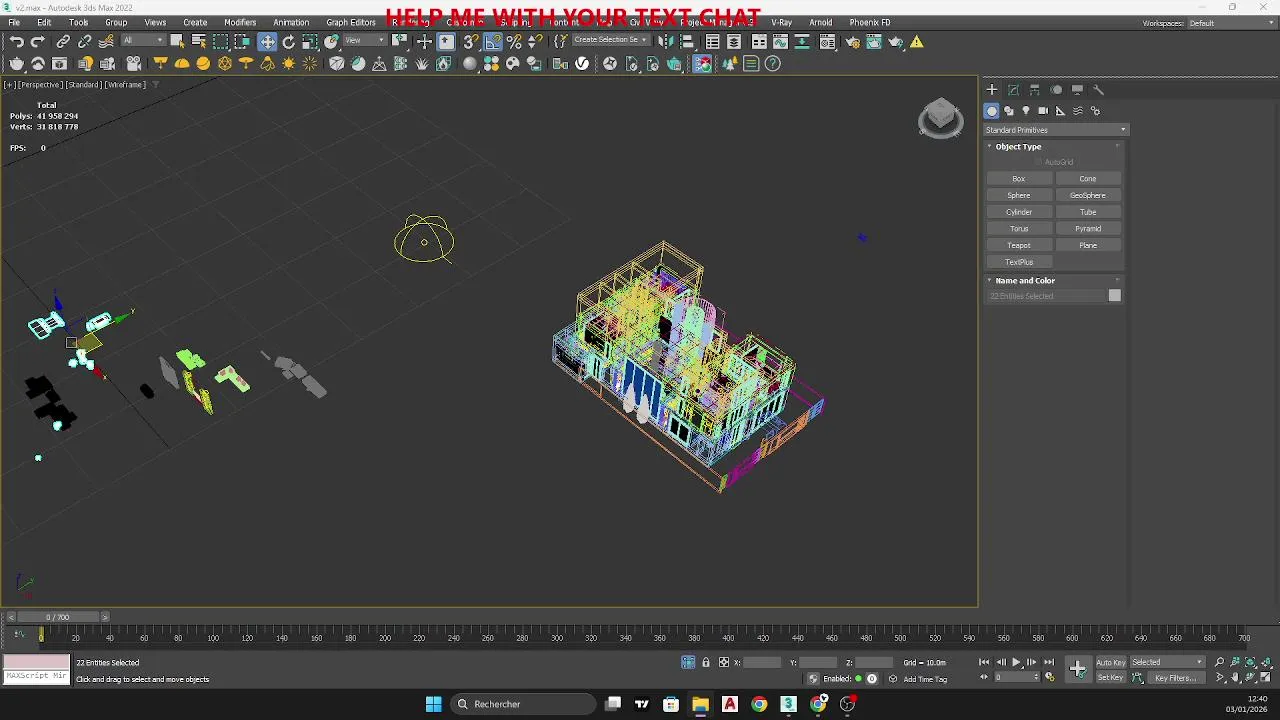
Task: Click the yellow warning triangle icon
Action: click(917, 41)
